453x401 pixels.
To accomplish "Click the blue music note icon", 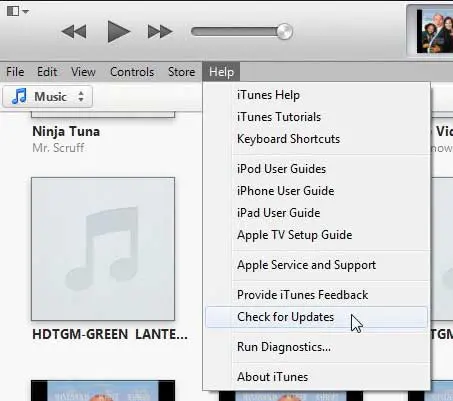I will tap(19, 96).
